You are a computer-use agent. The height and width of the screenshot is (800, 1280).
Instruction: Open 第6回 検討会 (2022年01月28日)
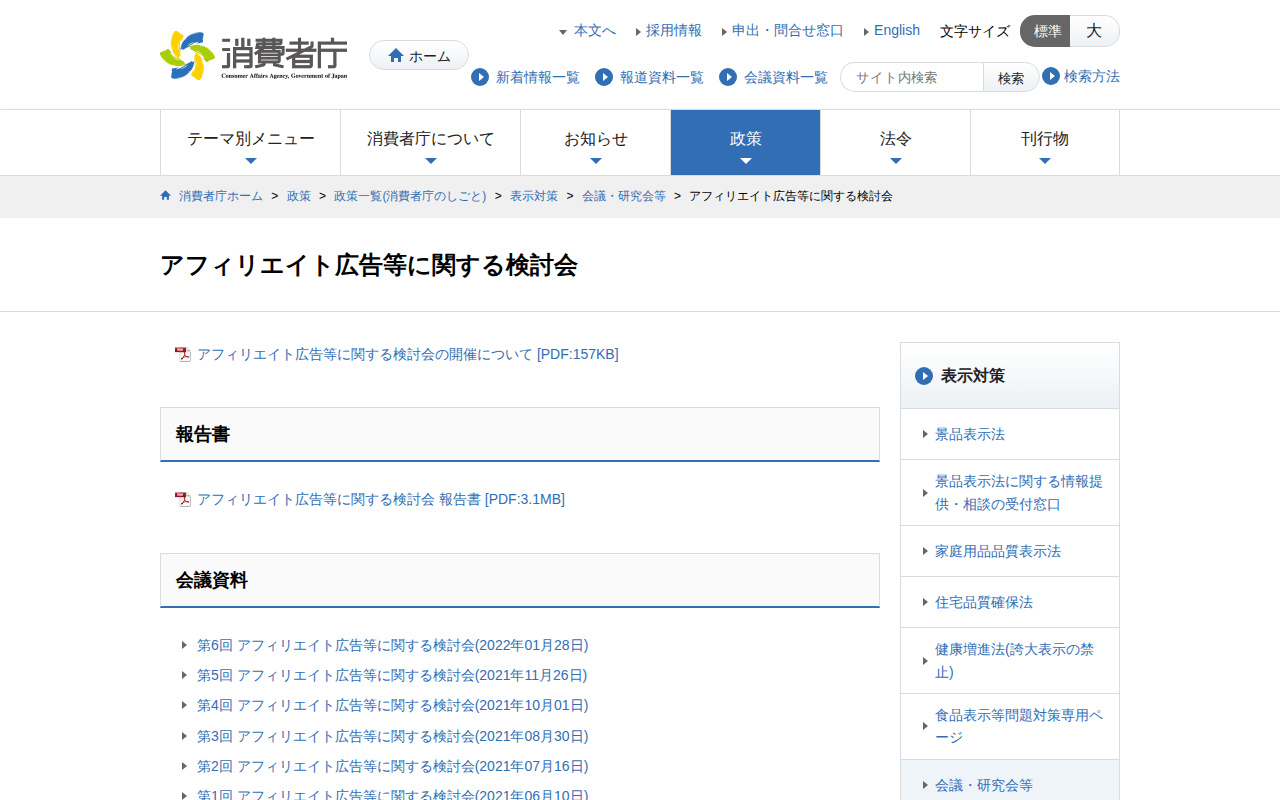pyautogui.click(x=393, y=645)
